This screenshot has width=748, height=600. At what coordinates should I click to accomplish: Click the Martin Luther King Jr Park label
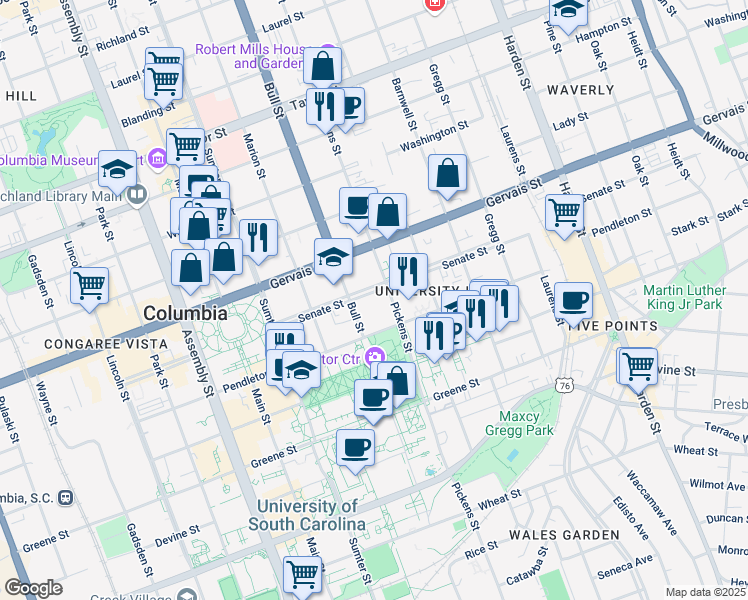click(x=685, y=297)
